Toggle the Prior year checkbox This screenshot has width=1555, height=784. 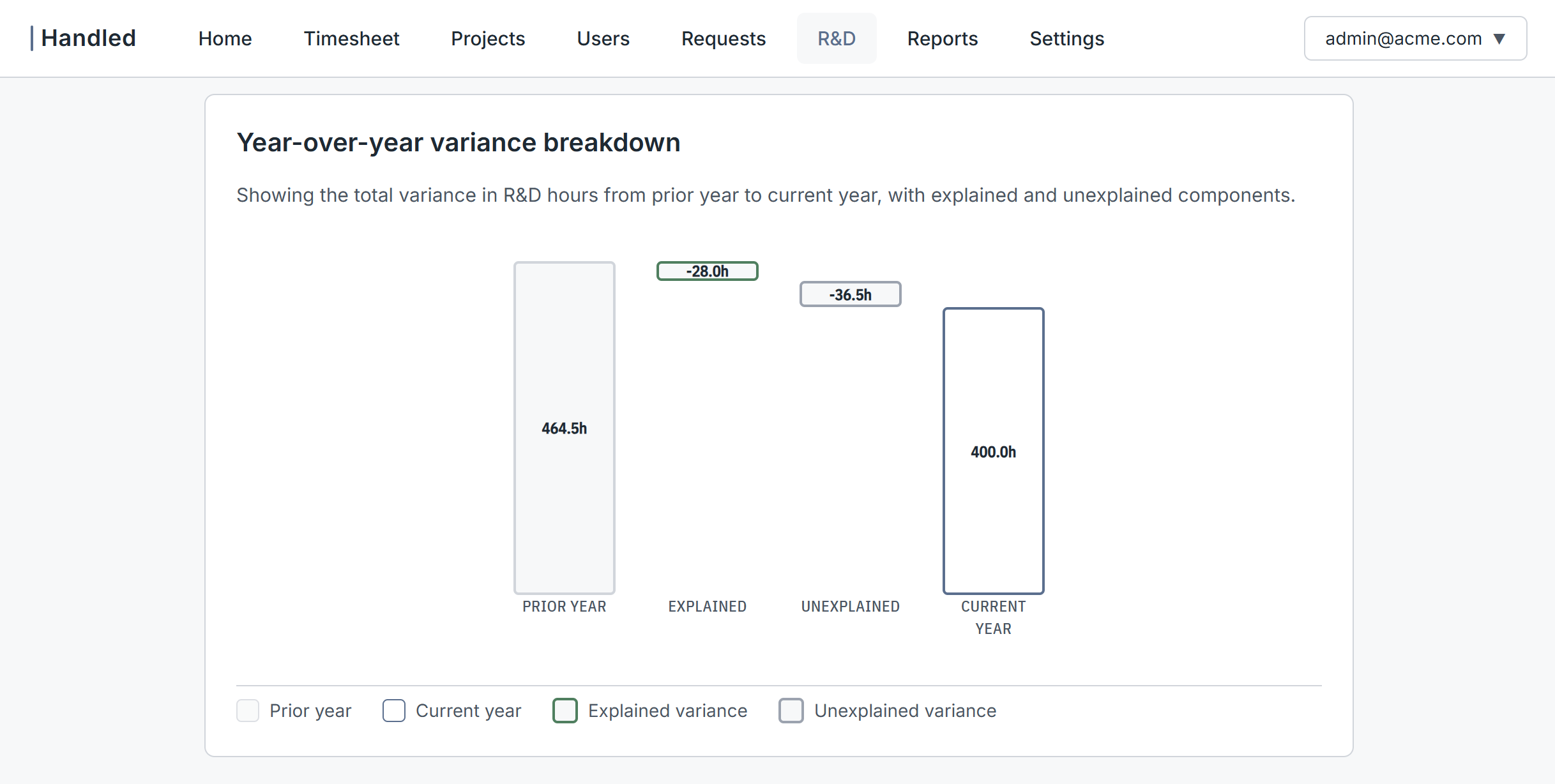[x=248, y=711]
